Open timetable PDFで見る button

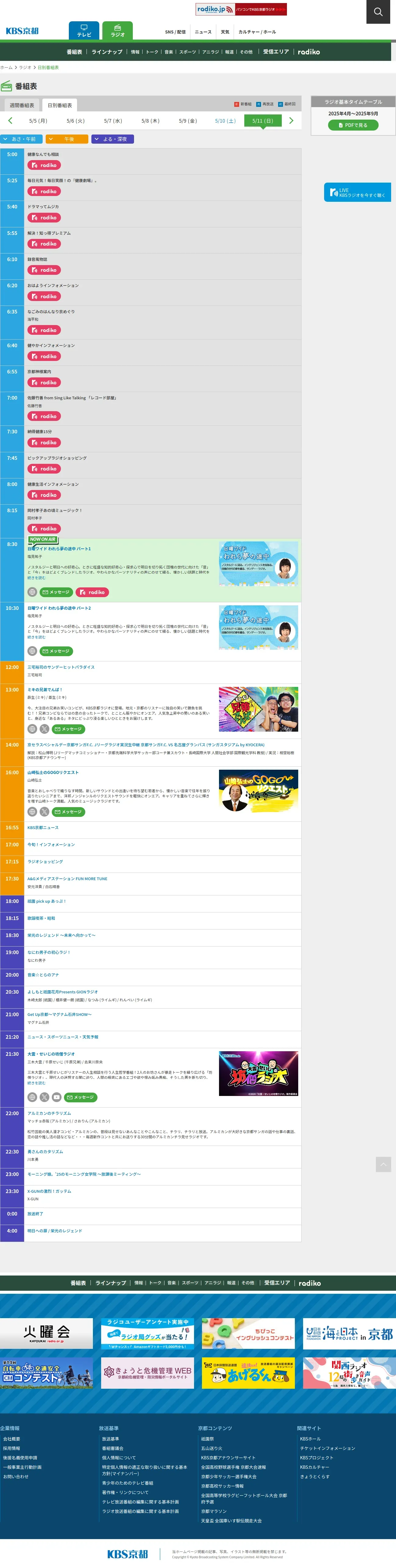pyautogui.click(x=353, y=125)
